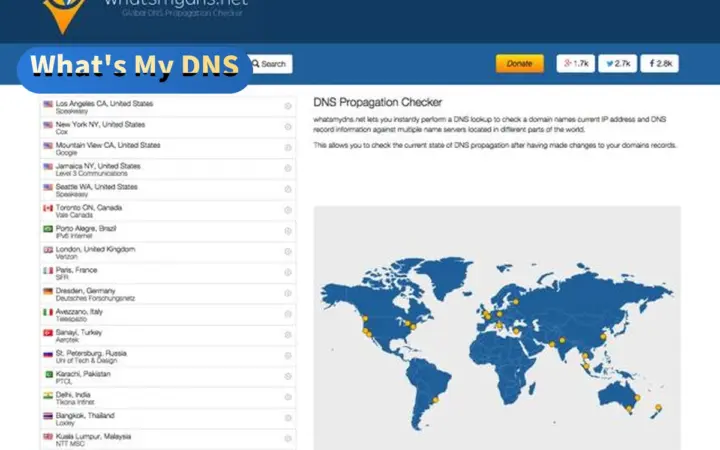Click the France flag beside Paris
The height and width of the screenshot is (450, 720).
click(48, 270)
